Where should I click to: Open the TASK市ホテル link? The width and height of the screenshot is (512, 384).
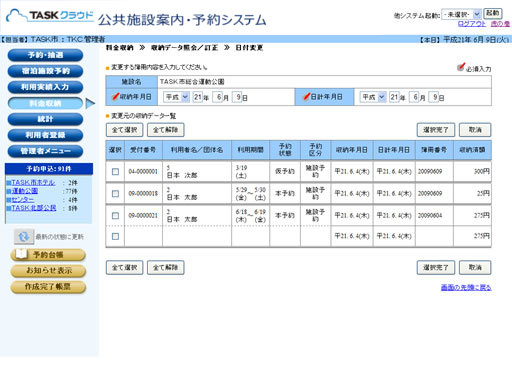tap(33, 183)
